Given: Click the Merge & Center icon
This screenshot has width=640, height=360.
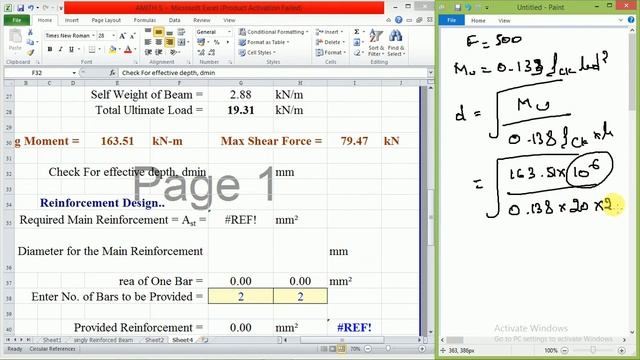Looking at the screenshot, I should click(181, 42).
